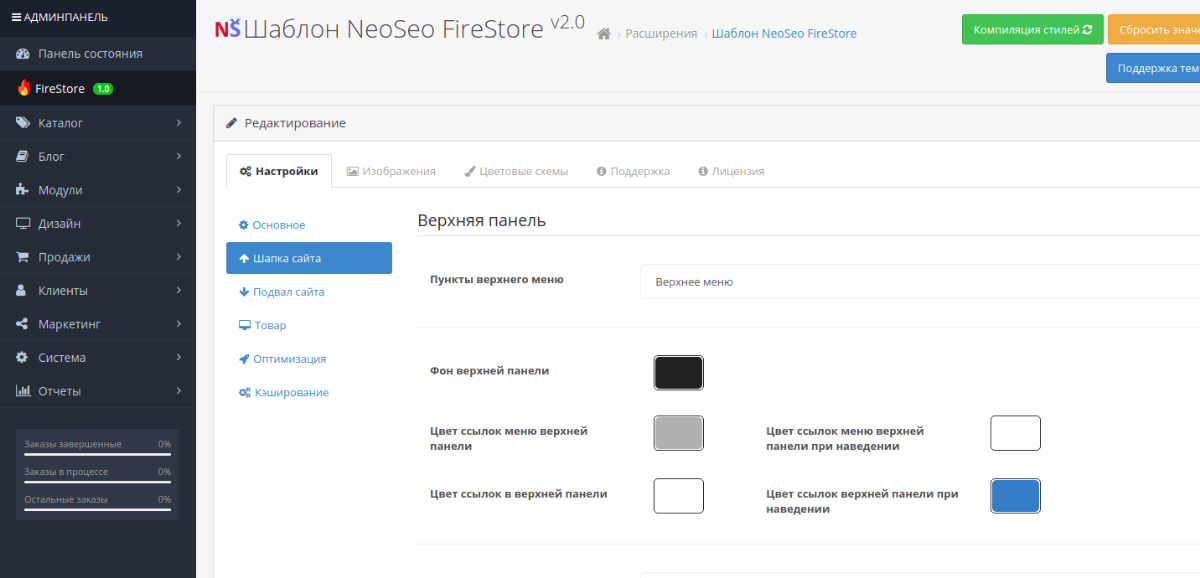The height and width of the screenshot is (578, 1200).
Task: Pick the gray Цвет ссылок меню верхней панели swatch
Action: coord(679,433)
